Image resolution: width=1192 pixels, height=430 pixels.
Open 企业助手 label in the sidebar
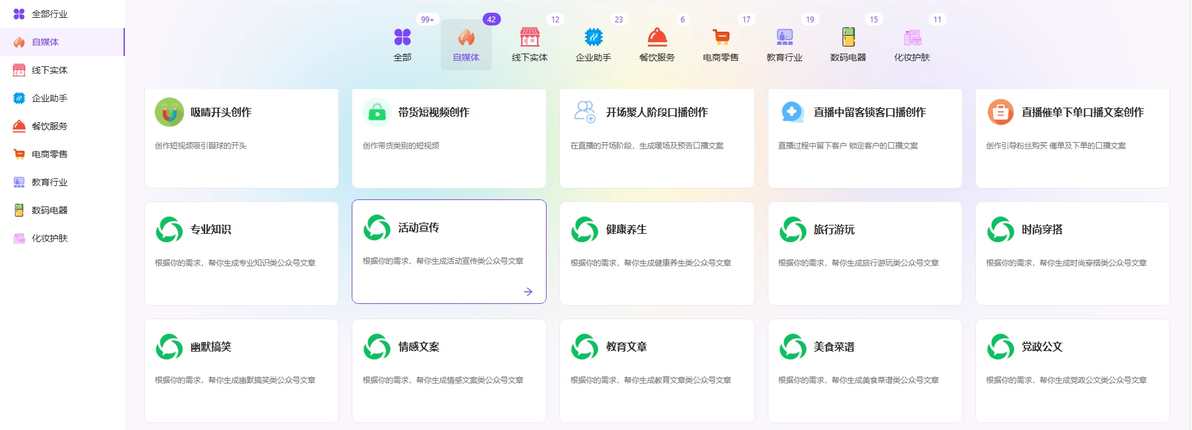click(x=49, y=98)
